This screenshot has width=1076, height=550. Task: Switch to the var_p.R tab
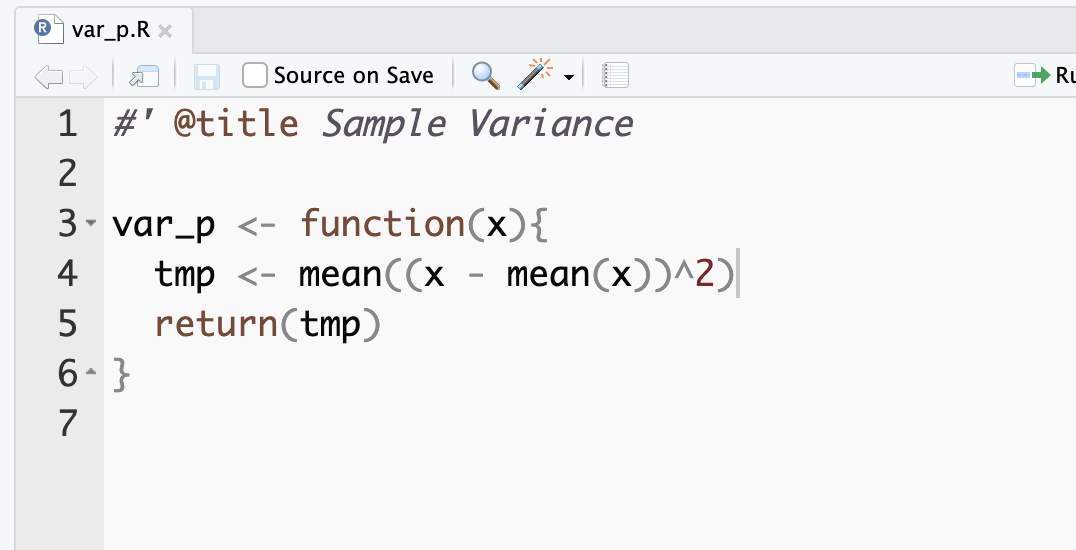point(110,30)
